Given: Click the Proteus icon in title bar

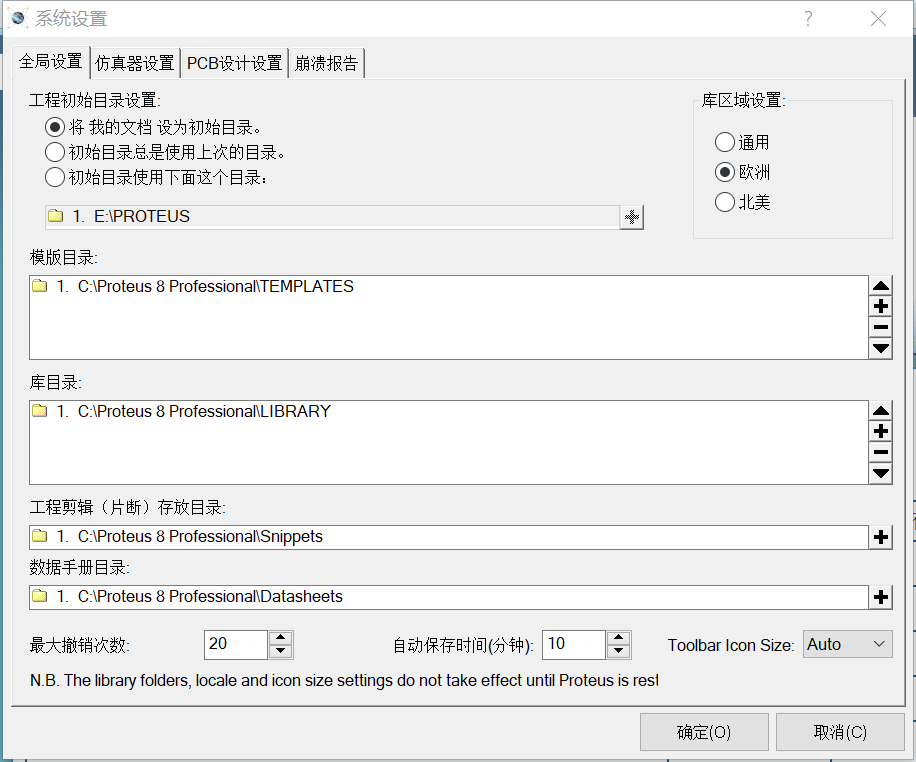Looking at the screenshot, I should coord(18,19).
